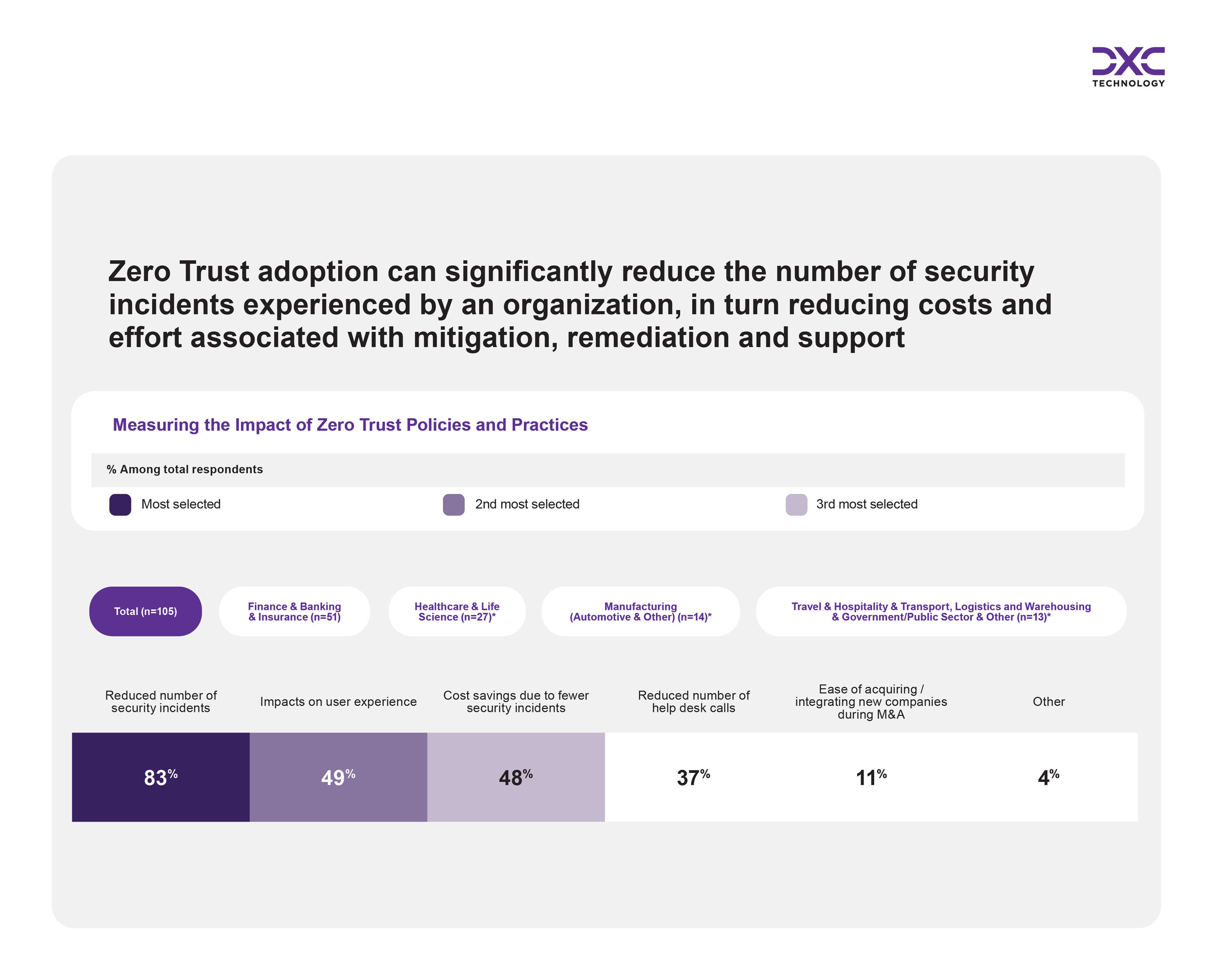1213x980 pixels.
Task: Click the 49% medium purple bar
Action: pos(338,777)
